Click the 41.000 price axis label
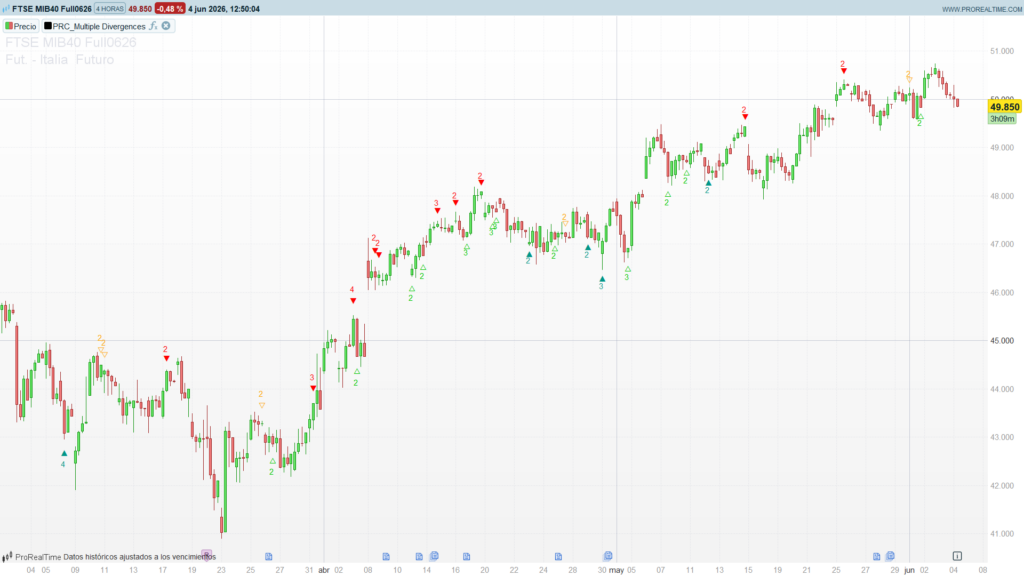The image size is (1024, 576). 1002,534
